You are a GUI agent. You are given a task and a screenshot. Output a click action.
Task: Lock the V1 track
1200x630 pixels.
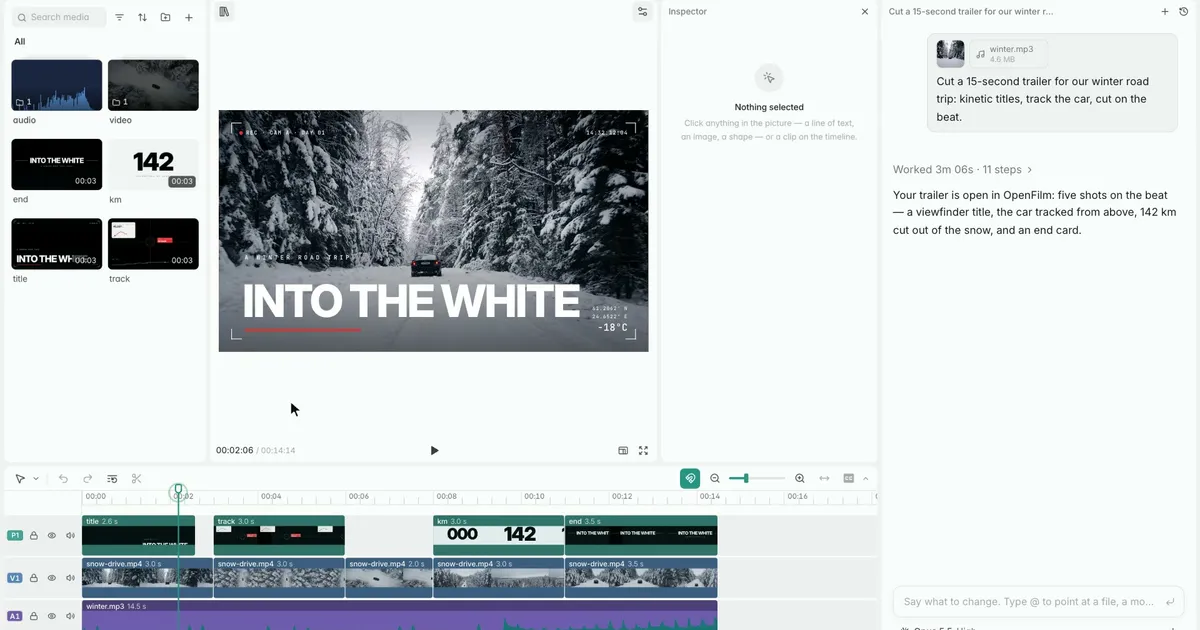click(x=34, y=578)
